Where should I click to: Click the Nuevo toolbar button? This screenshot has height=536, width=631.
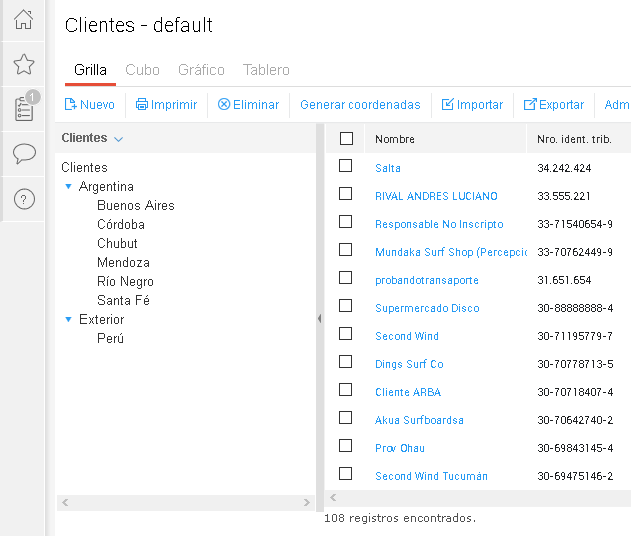pos(90,104)
